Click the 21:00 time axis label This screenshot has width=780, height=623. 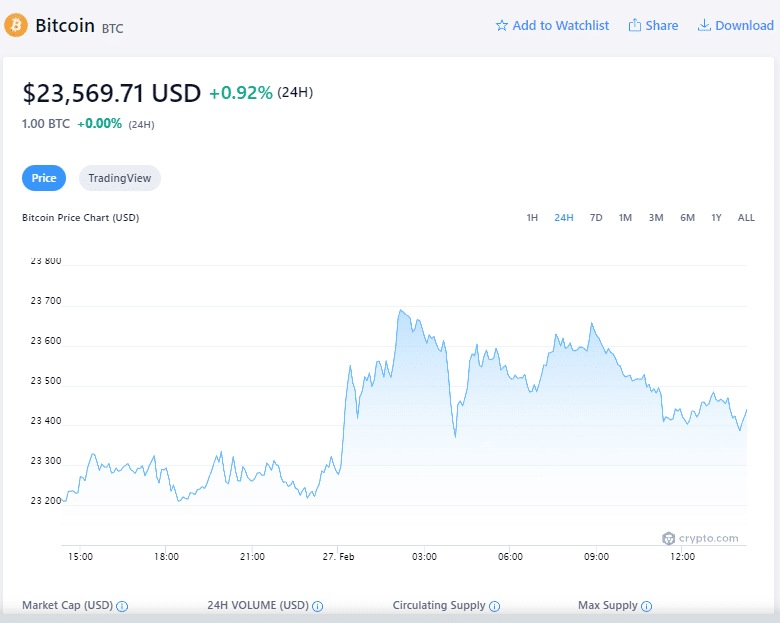(252, 556)
